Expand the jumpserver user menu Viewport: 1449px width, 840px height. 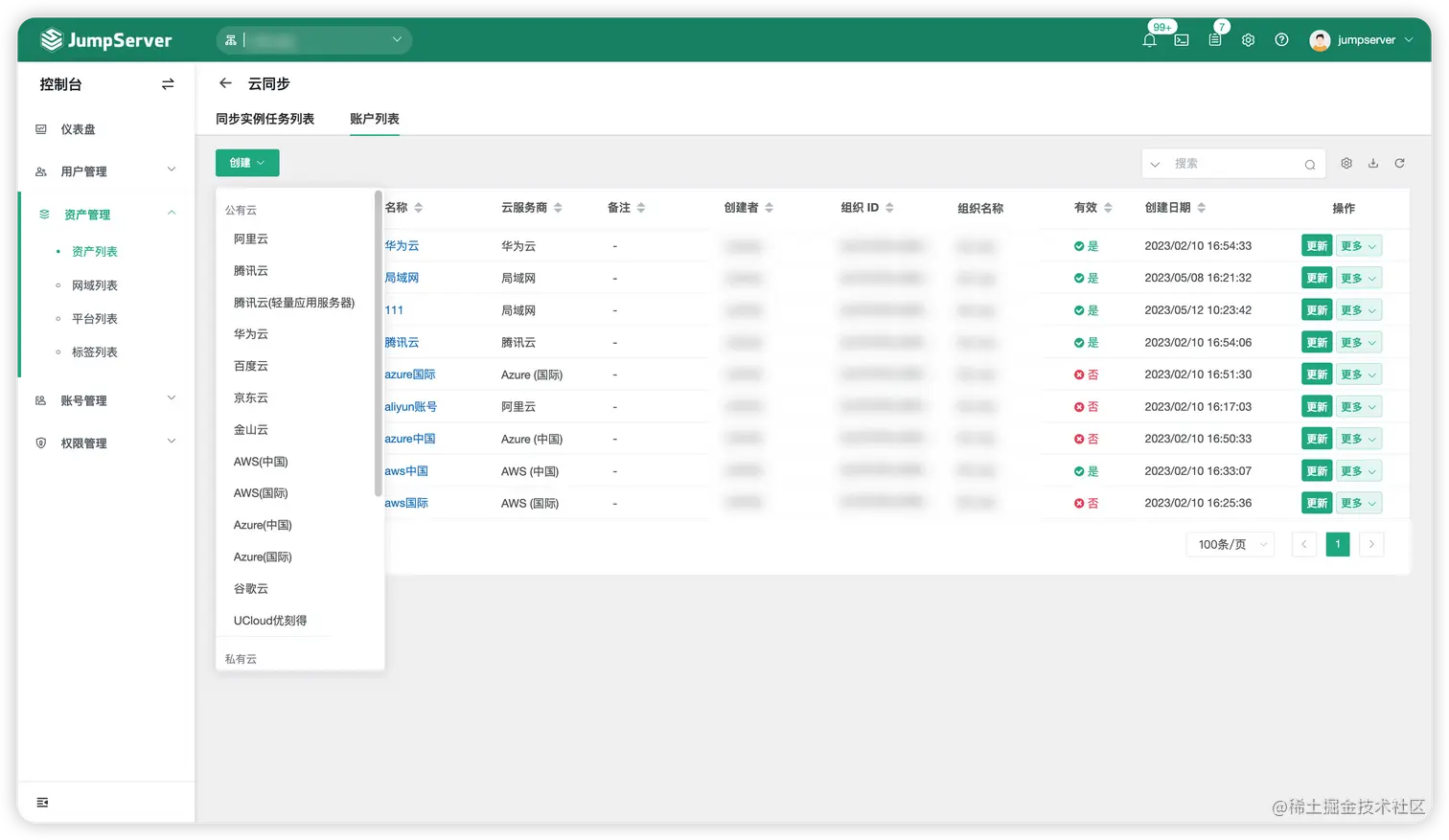tap(1409, 40)
